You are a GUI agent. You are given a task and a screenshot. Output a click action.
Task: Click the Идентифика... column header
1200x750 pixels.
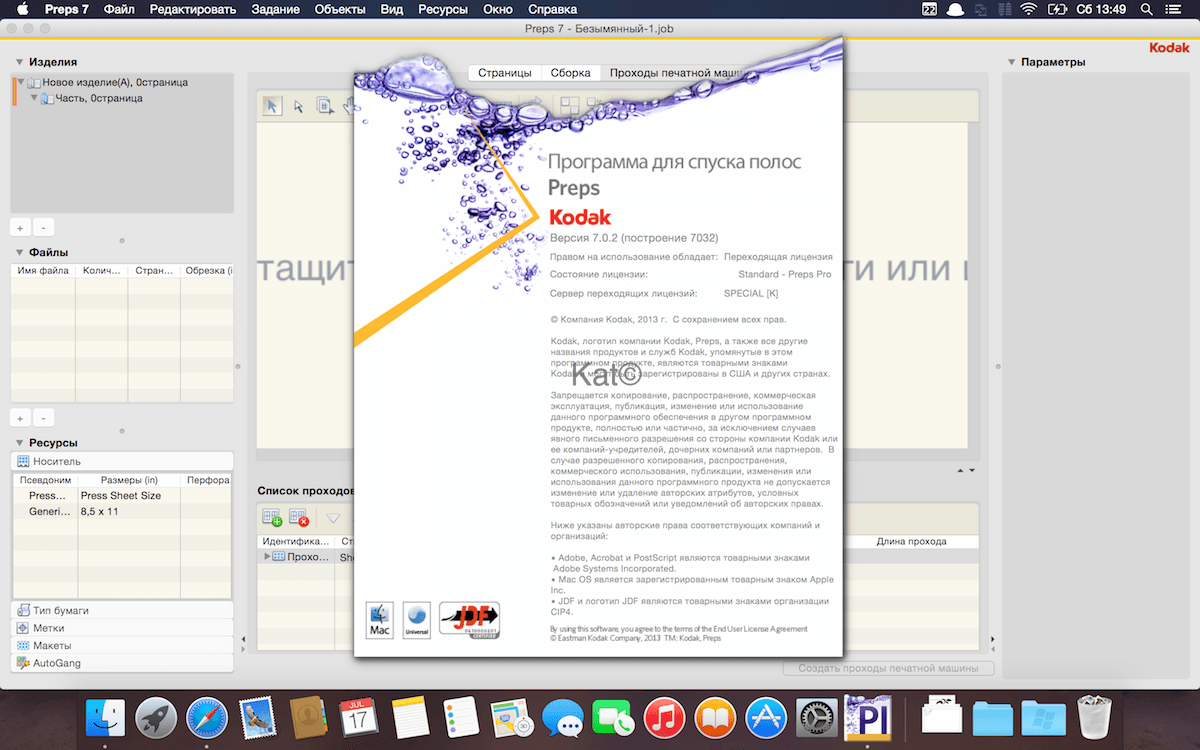click(296, 541)
